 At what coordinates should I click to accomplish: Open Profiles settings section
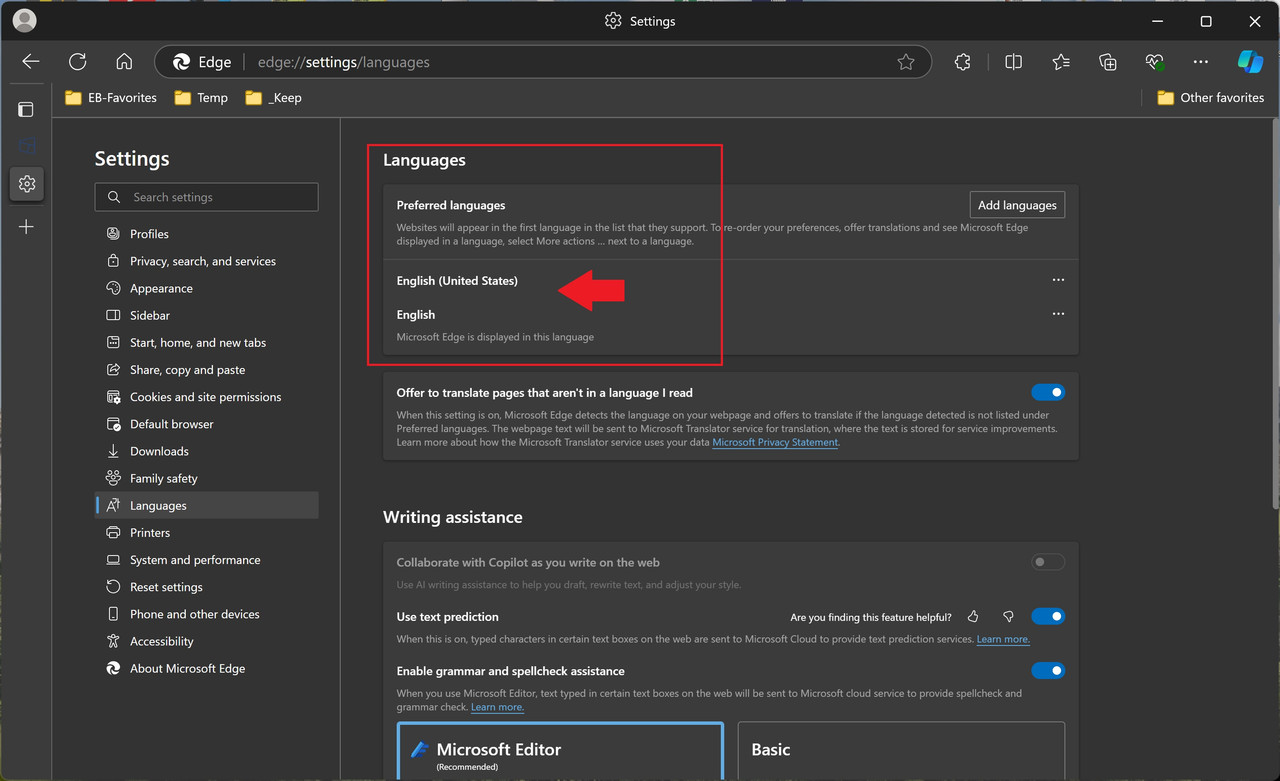pos(207,234)
